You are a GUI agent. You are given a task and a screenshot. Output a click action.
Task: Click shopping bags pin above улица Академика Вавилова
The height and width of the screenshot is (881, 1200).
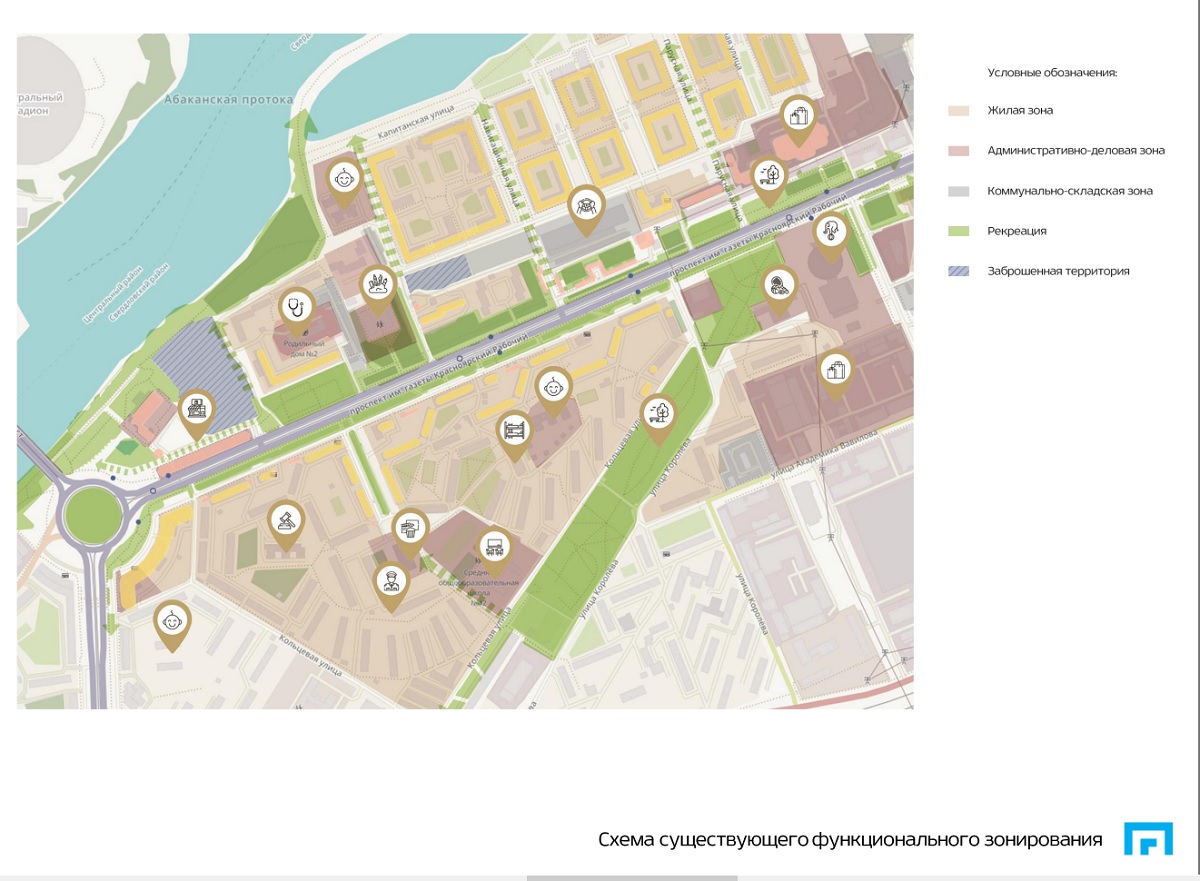coord(836,371)
